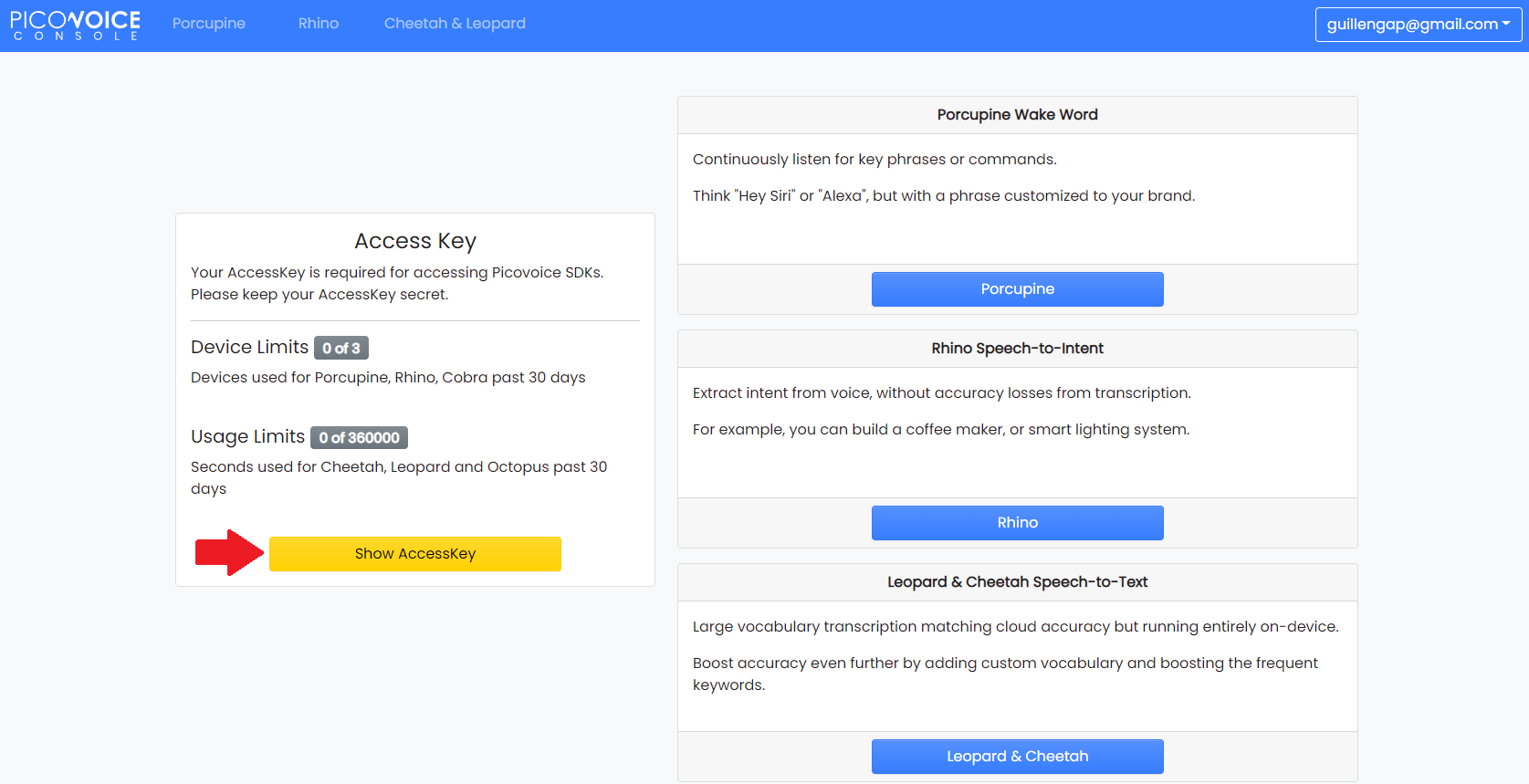Screen dimensions: 1529x784
Task: Click the blue Rhino button
Action: (1018, 523)
